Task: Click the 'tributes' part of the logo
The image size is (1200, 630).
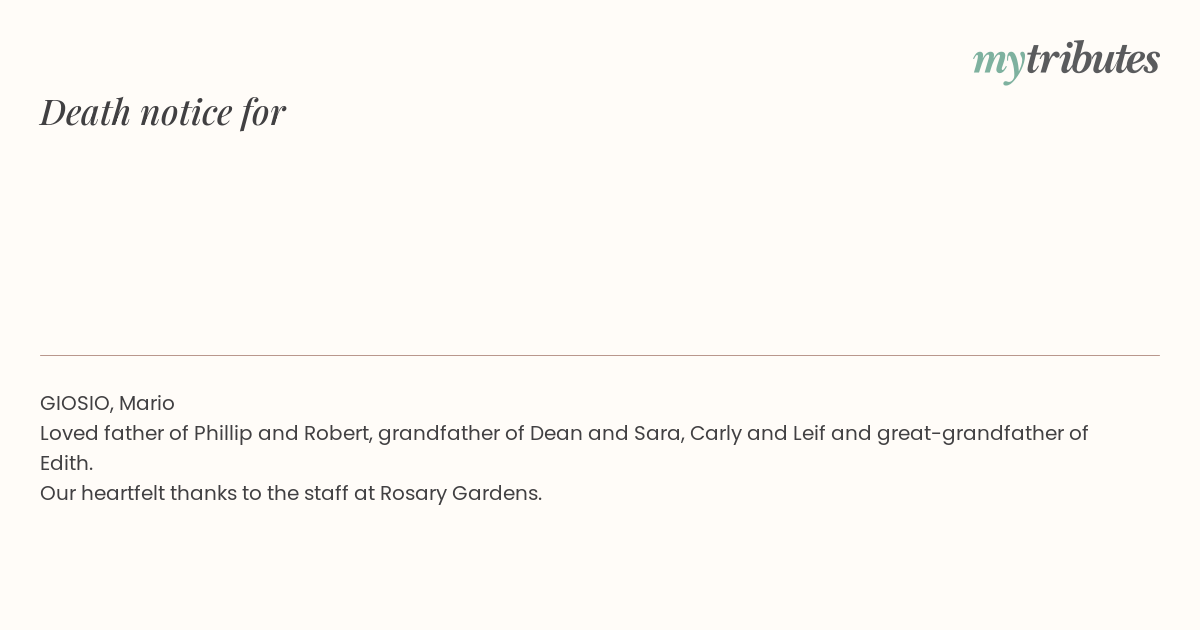Action: [1092, 58]
